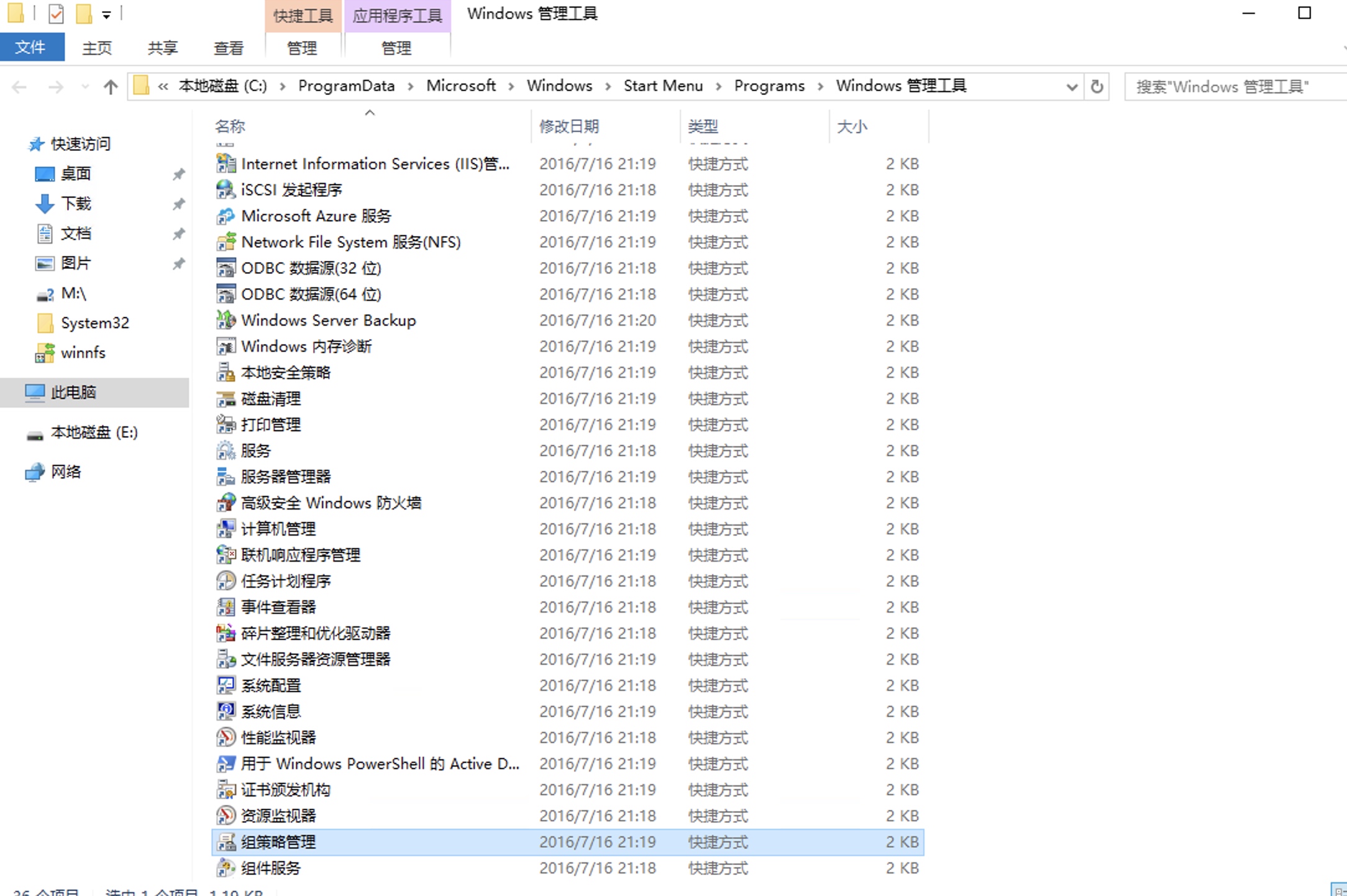Click the 计算机管理 icon
This screenshot has height=896, width=1347.
(x=226, y=529)
